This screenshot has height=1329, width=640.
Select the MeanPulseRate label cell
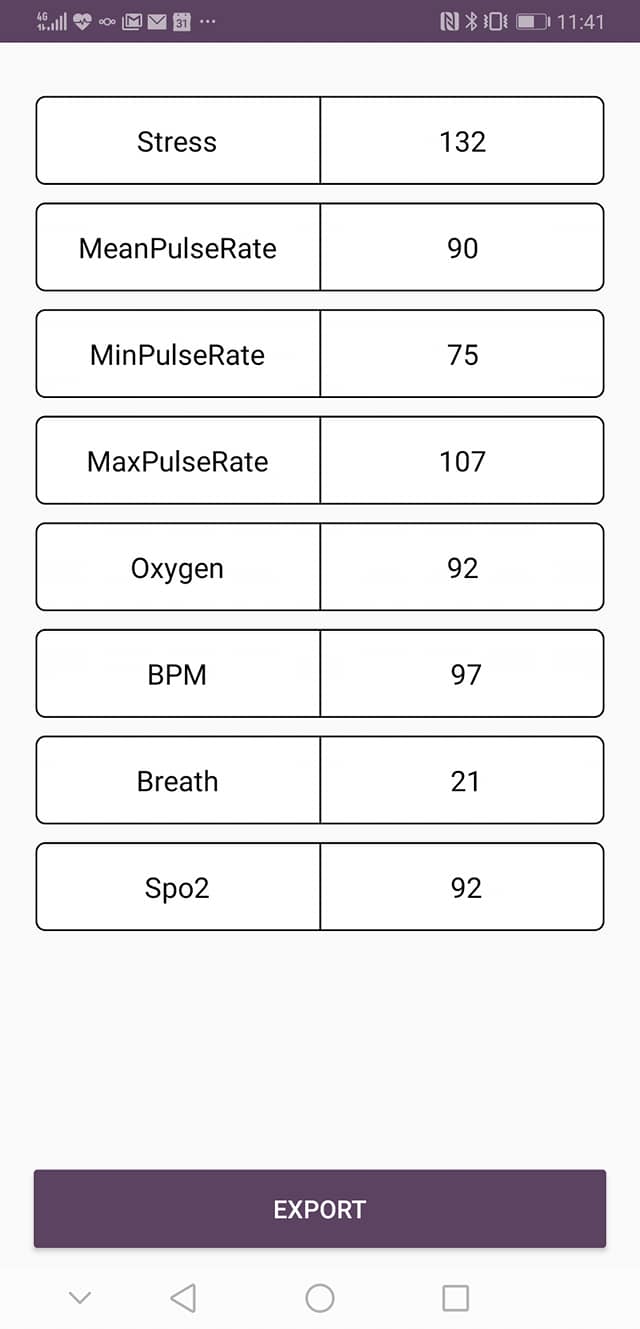[x=178, y=248]
